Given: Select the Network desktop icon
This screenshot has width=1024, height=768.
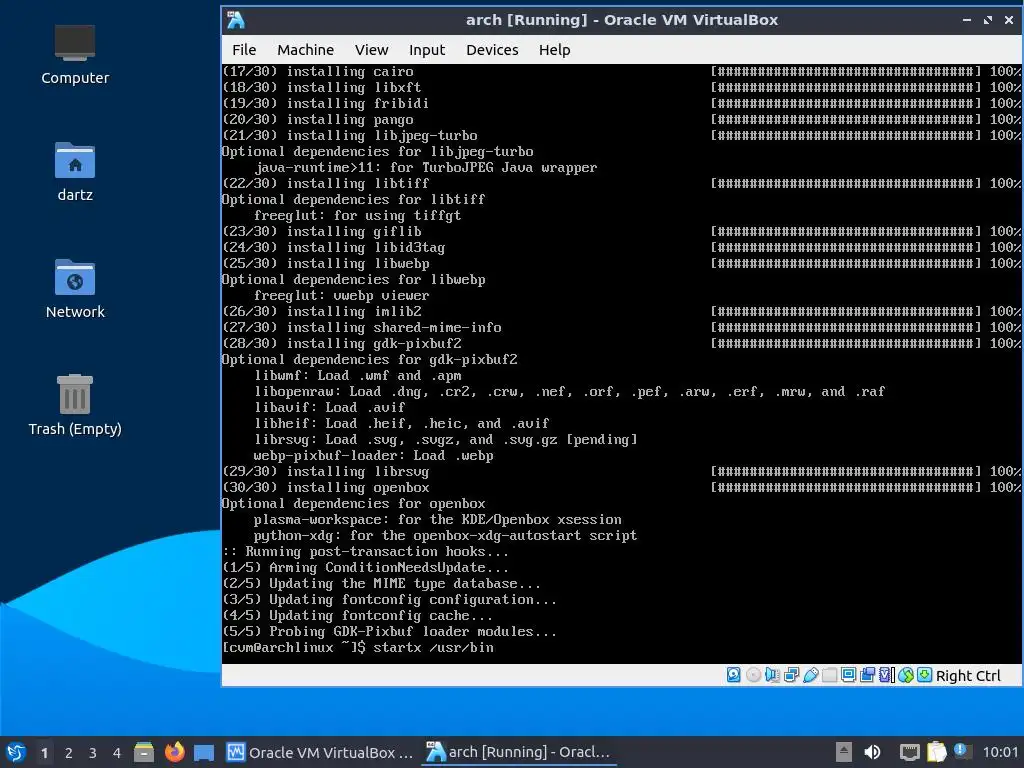Looking at the screenshot, I should tap(75, 289).
